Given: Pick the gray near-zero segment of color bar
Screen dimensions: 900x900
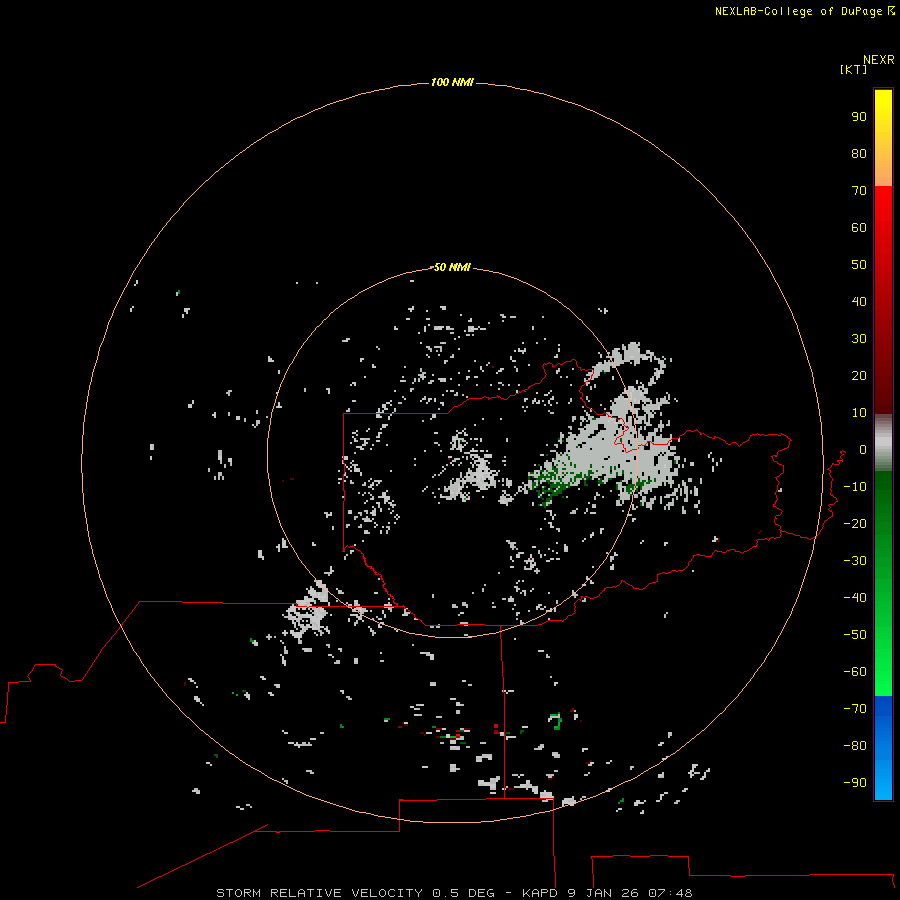Looking at the screenshot, I should (x=883, y=443).
